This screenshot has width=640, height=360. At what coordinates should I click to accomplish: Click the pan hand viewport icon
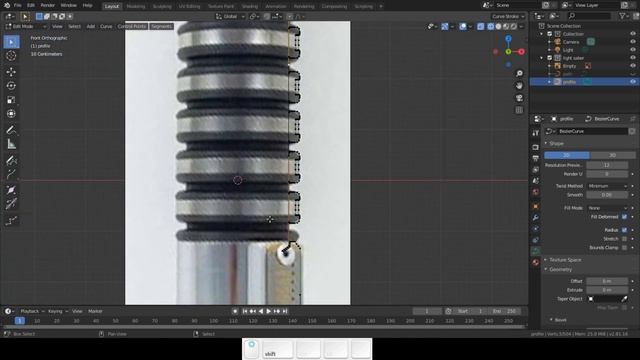click(x=519, y=86)
